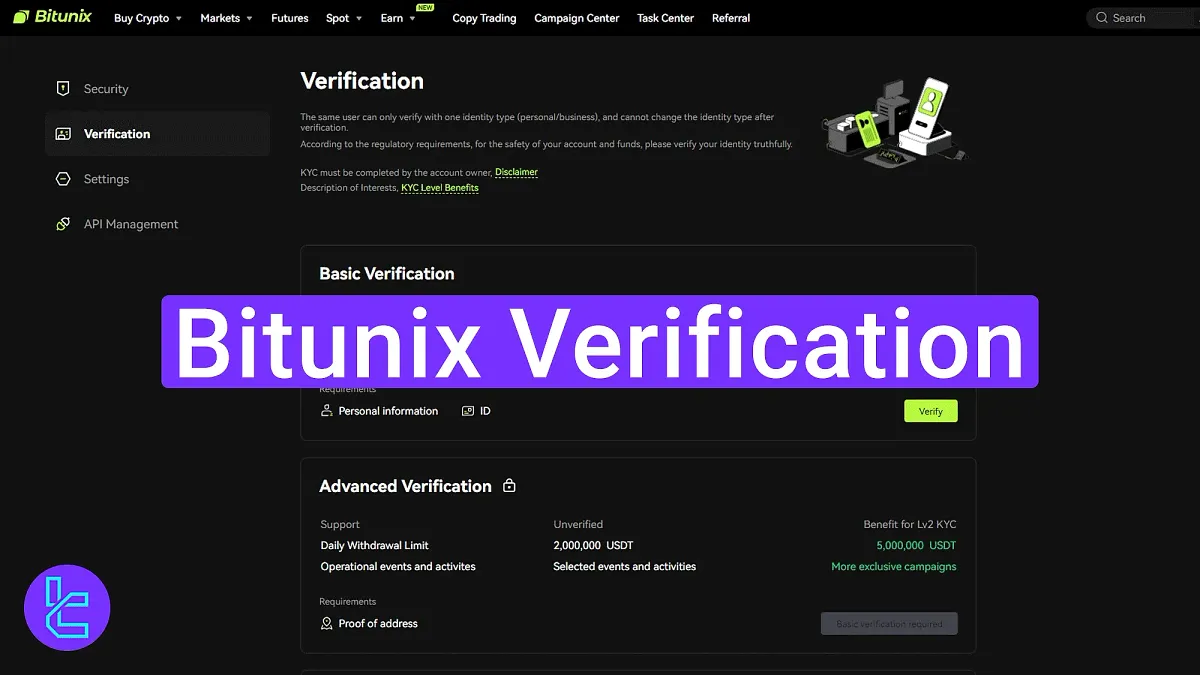Open the Buy Crypto dropdown

tap(141, 17)
